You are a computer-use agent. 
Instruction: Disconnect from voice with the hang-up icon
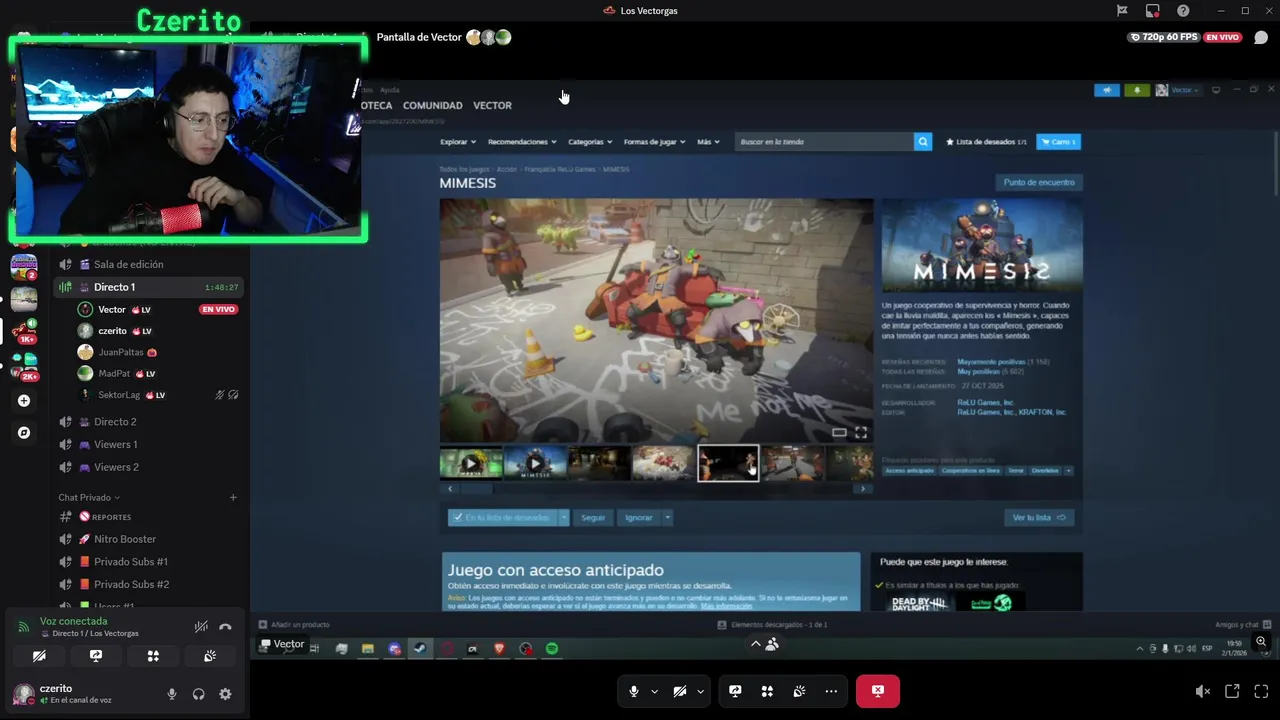point(225,627)
